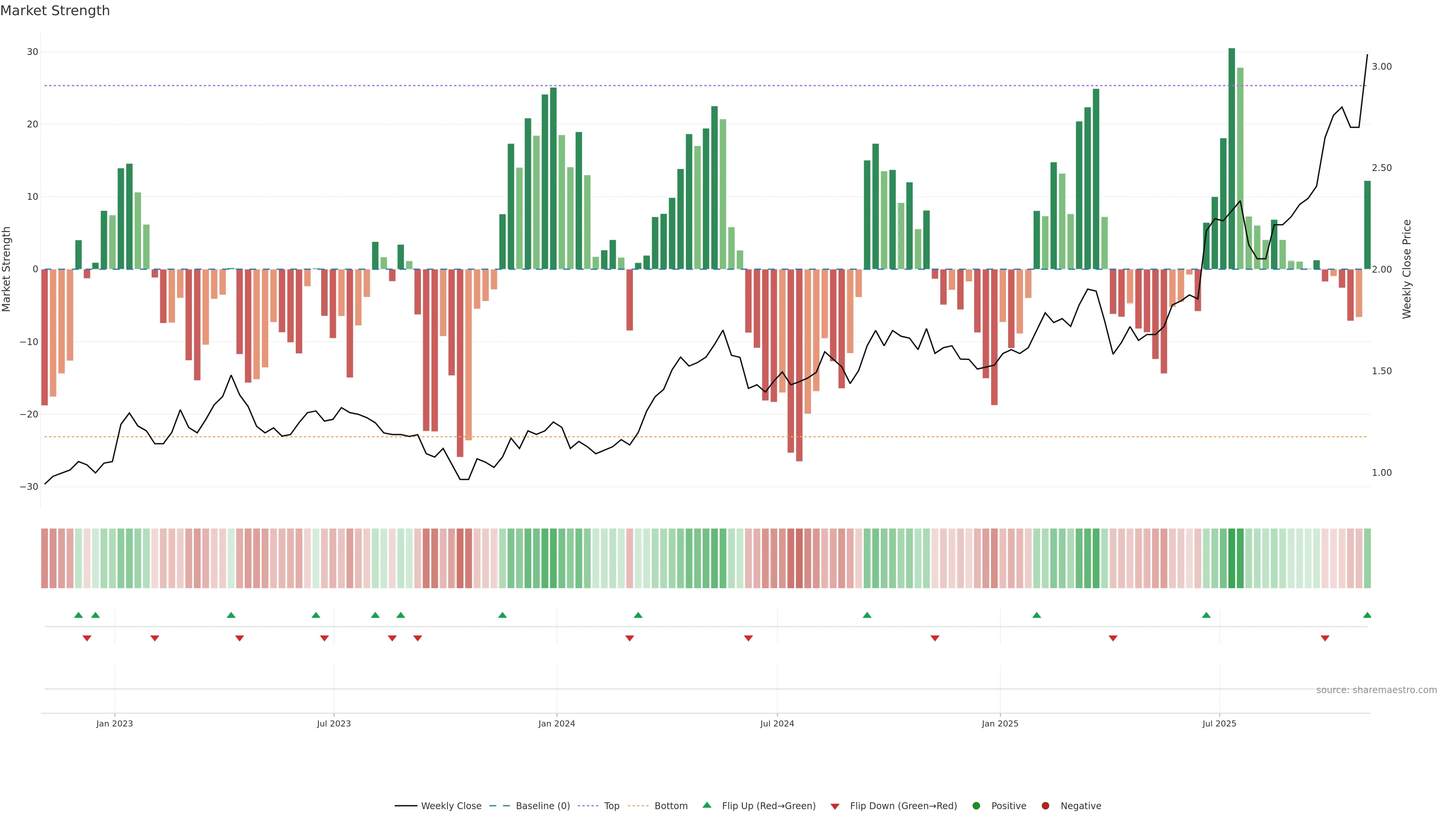Click the Weekly Close Price axis title
Viewport: 1456px width, 819px height.
(x=1407, y=269)
